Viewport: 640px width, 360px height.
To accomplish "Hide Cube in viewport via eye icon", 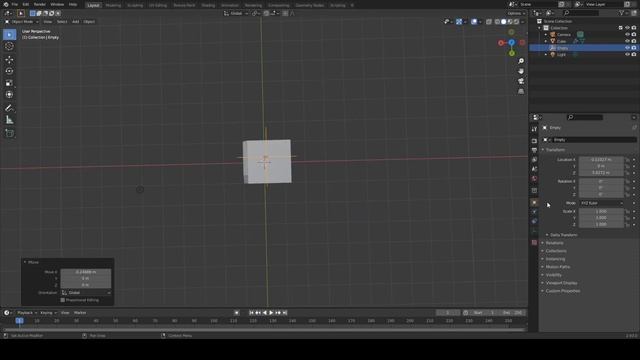I will (x=627, y=41).
